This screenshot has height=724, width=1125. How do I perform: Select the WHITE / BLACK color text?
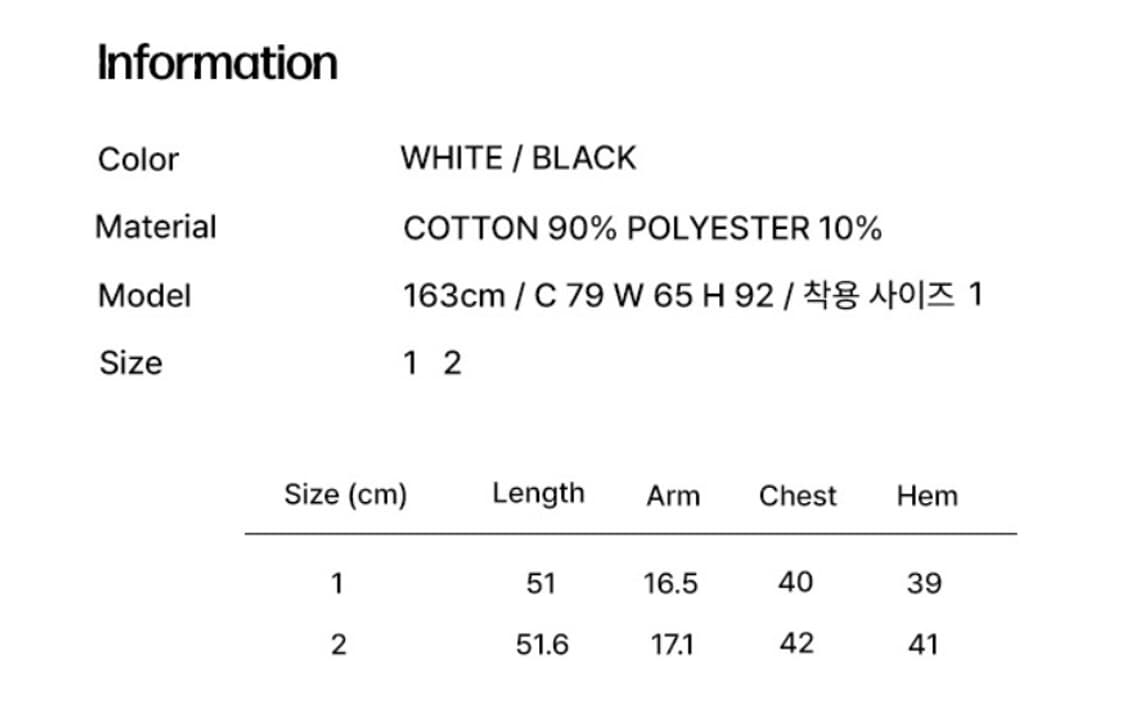[x=518, y=158]
